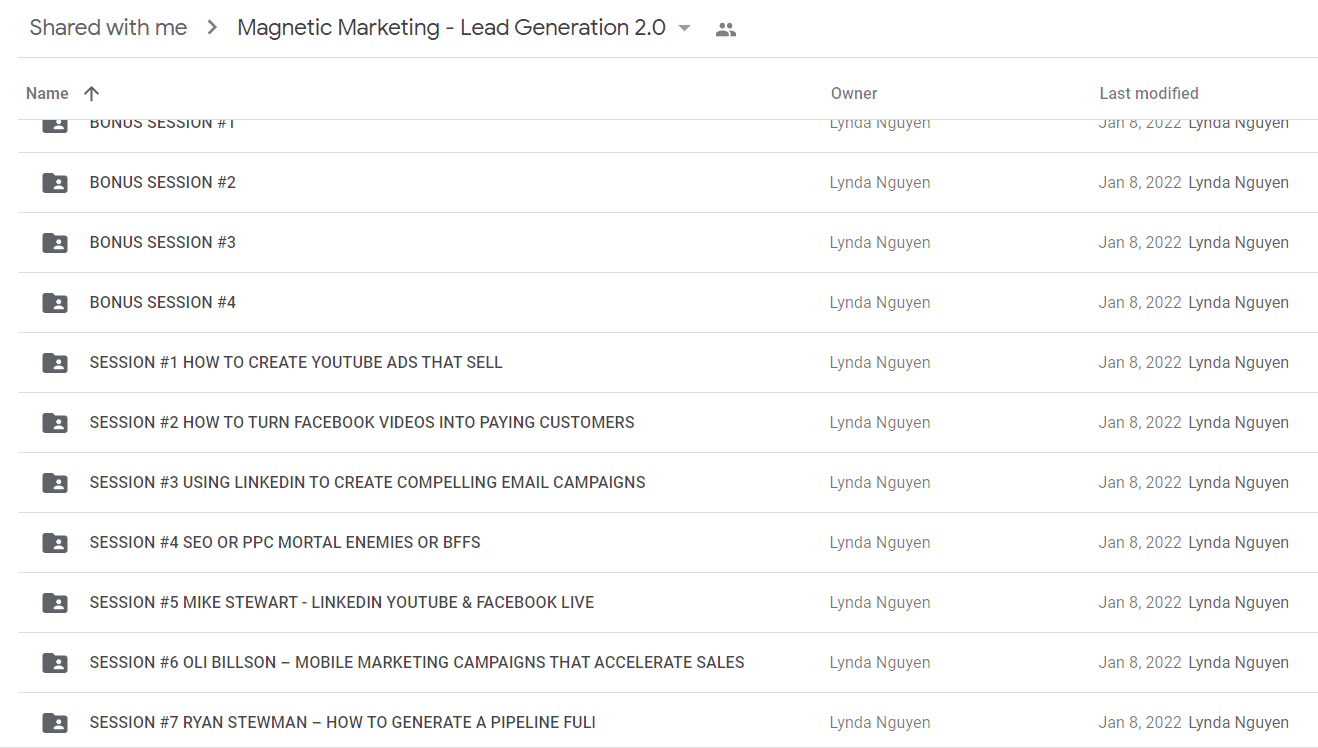Click the breadcrumb chevron after Shared with me

click(x=212, y=28)
